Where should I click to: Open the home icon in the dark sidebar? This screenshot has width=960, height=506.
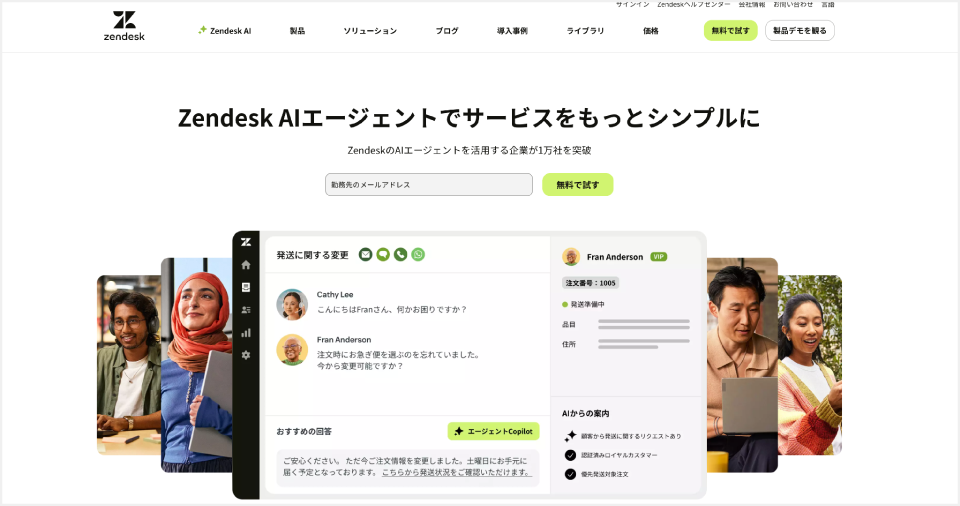coord(246,265)
